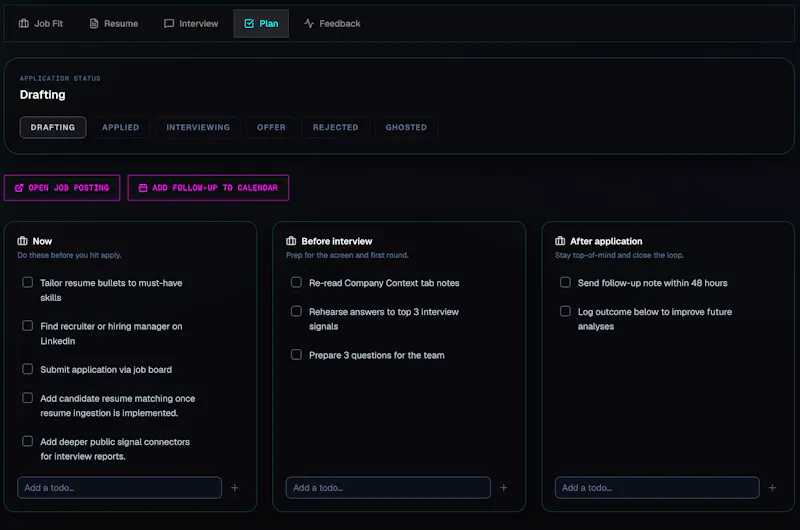The image size is (800, 530).
Task: Click the 'Drafting' status heading text
Action: [42, 95]
